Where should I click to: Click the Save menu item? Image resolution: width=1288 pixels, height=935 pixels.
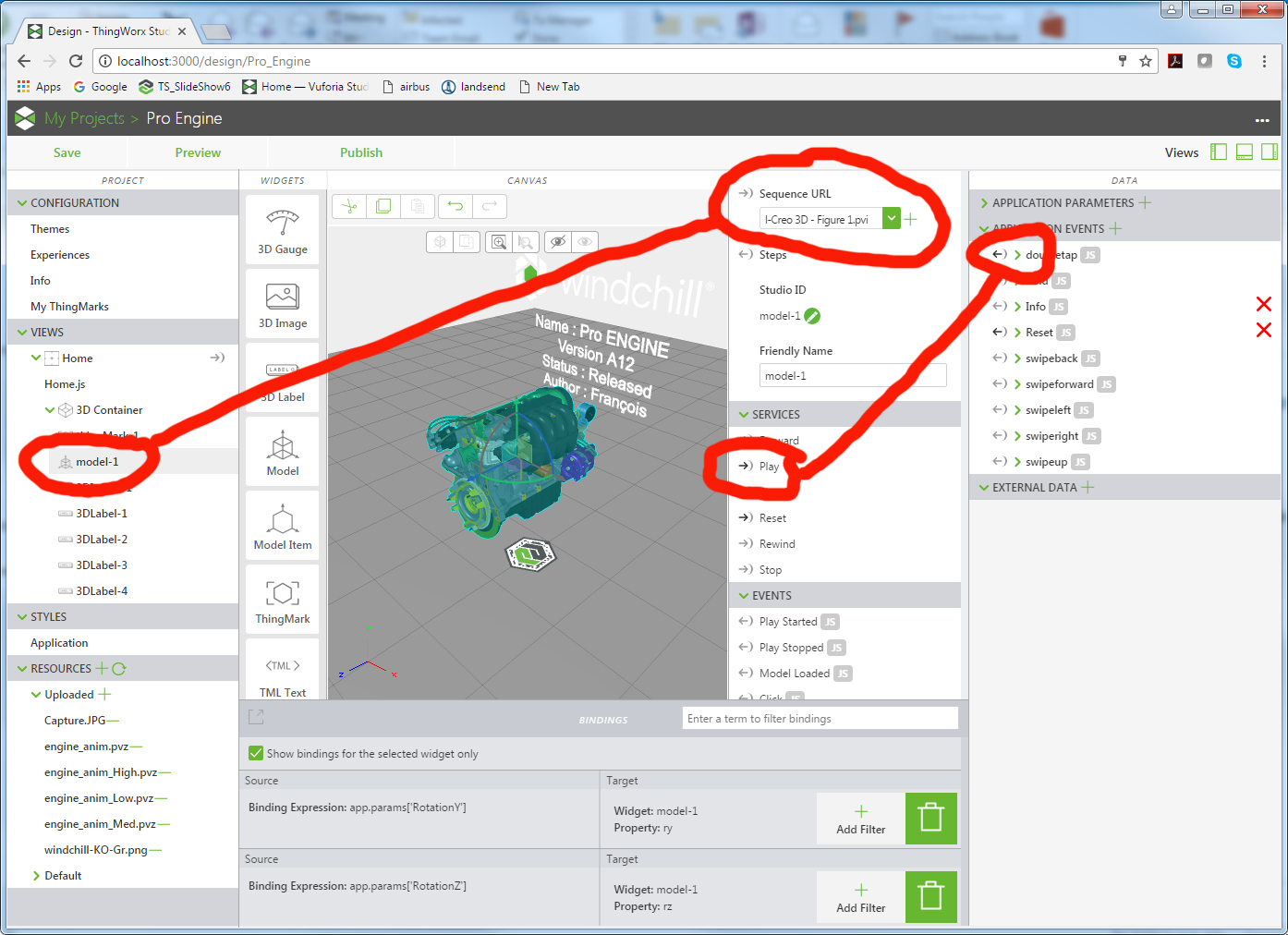pyautogui.click(x=67, y=152)
